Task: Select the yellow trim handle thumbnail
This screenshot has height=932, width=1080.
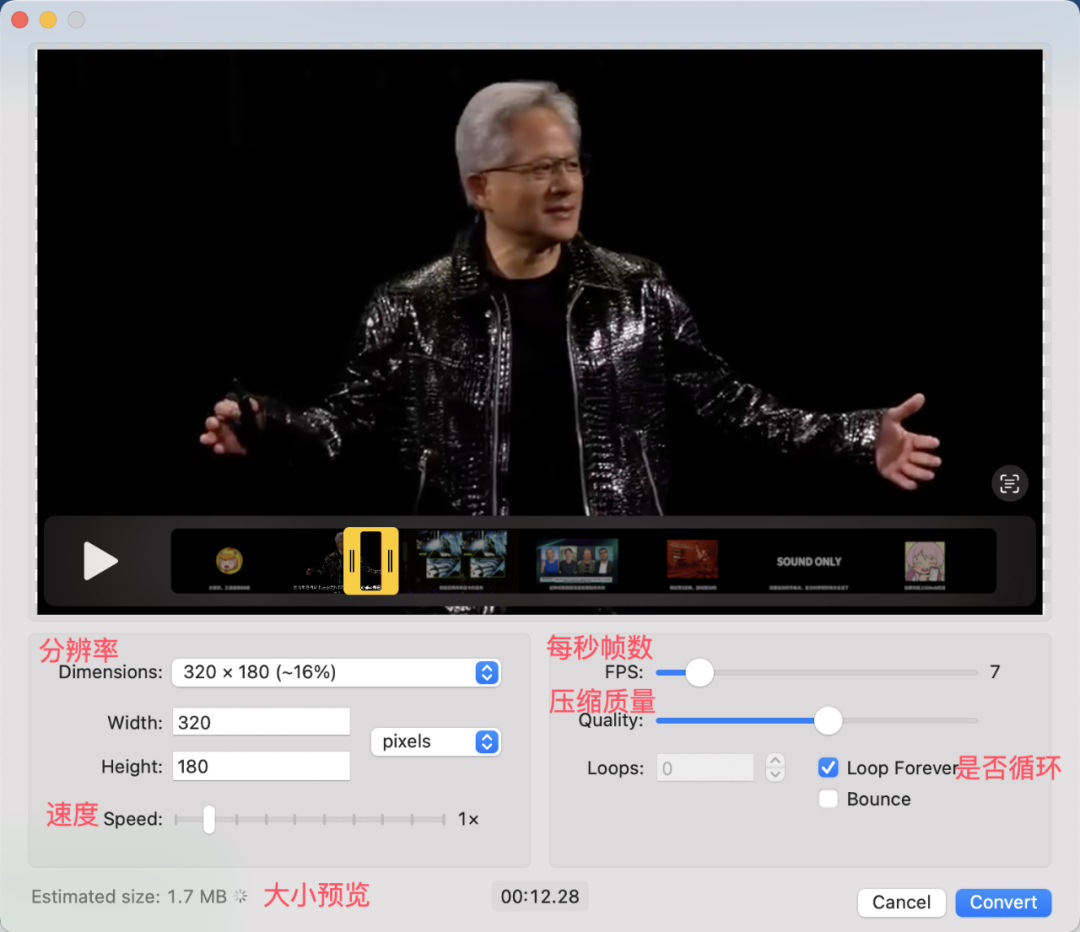Action: pos(371,561)
